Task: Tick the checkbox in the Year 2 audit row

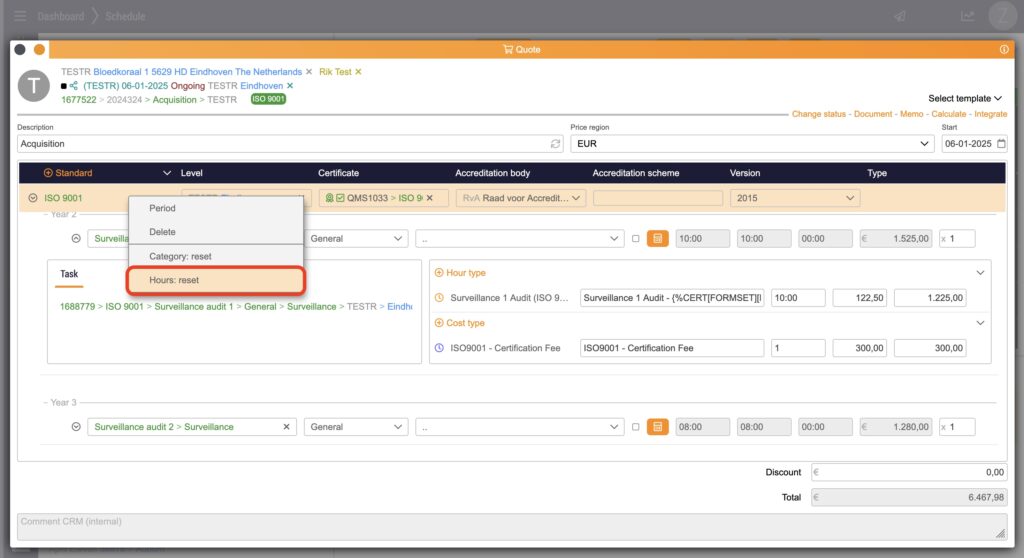Action: pos(635,239)
